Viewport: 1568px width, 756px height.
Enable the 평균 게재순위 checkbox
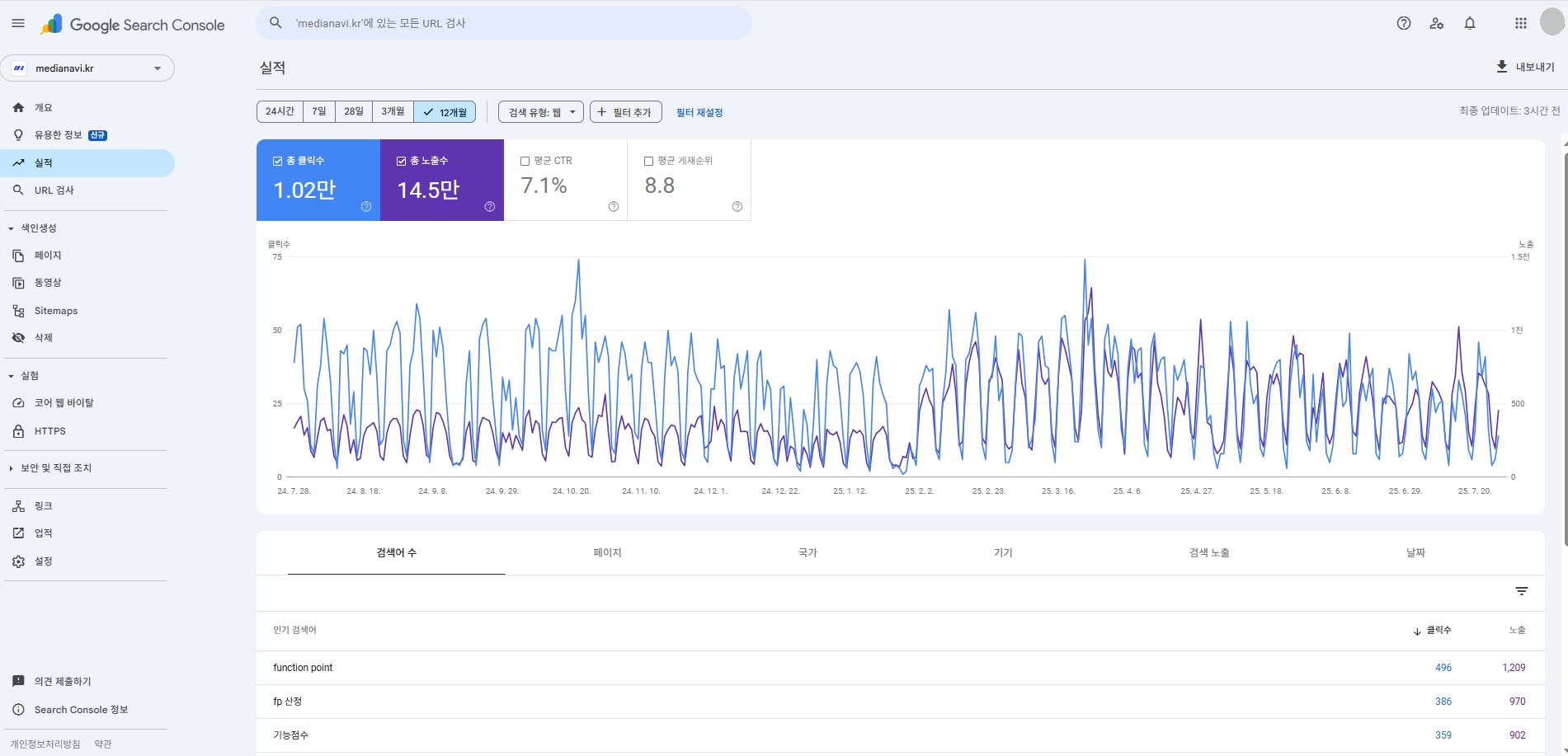tap(649, 162)
